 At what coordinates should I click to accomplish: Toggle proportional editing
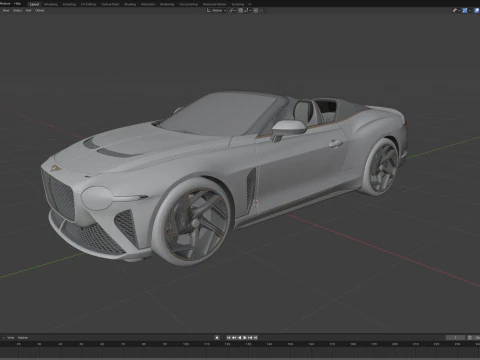[x=256, y=10]
